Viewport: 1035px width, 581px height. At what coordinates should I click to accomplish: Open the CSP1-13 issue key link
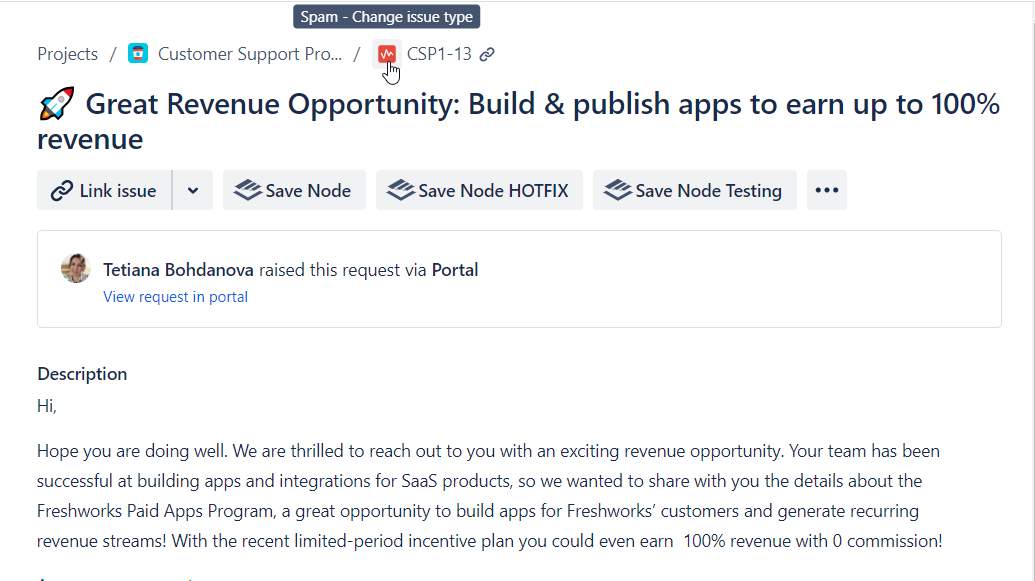tap(439, 54)
